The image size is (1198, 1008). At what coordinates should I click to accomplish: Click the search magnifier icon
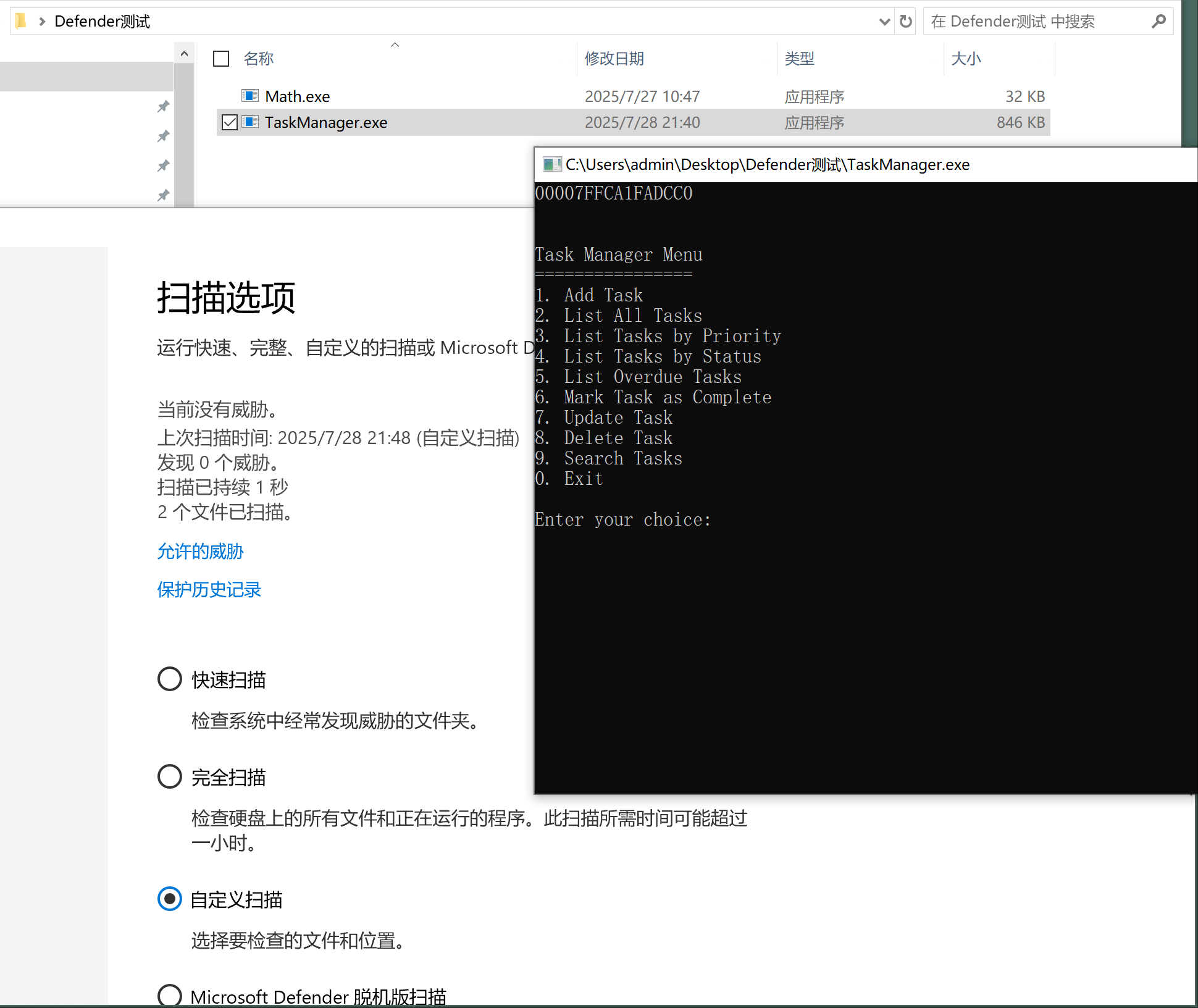(x=1158, y=22)
